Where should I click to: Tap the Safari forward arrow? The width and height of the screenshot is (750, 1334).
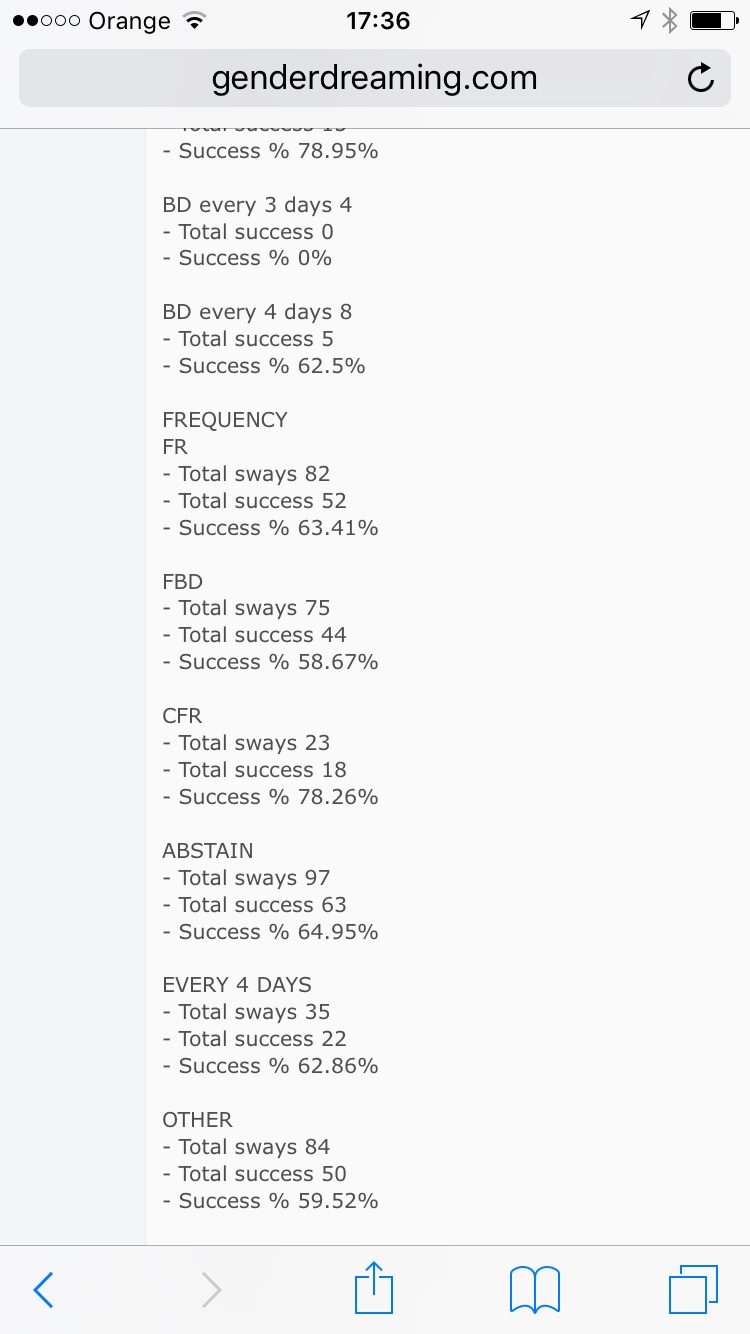[x=211, y=1290]
